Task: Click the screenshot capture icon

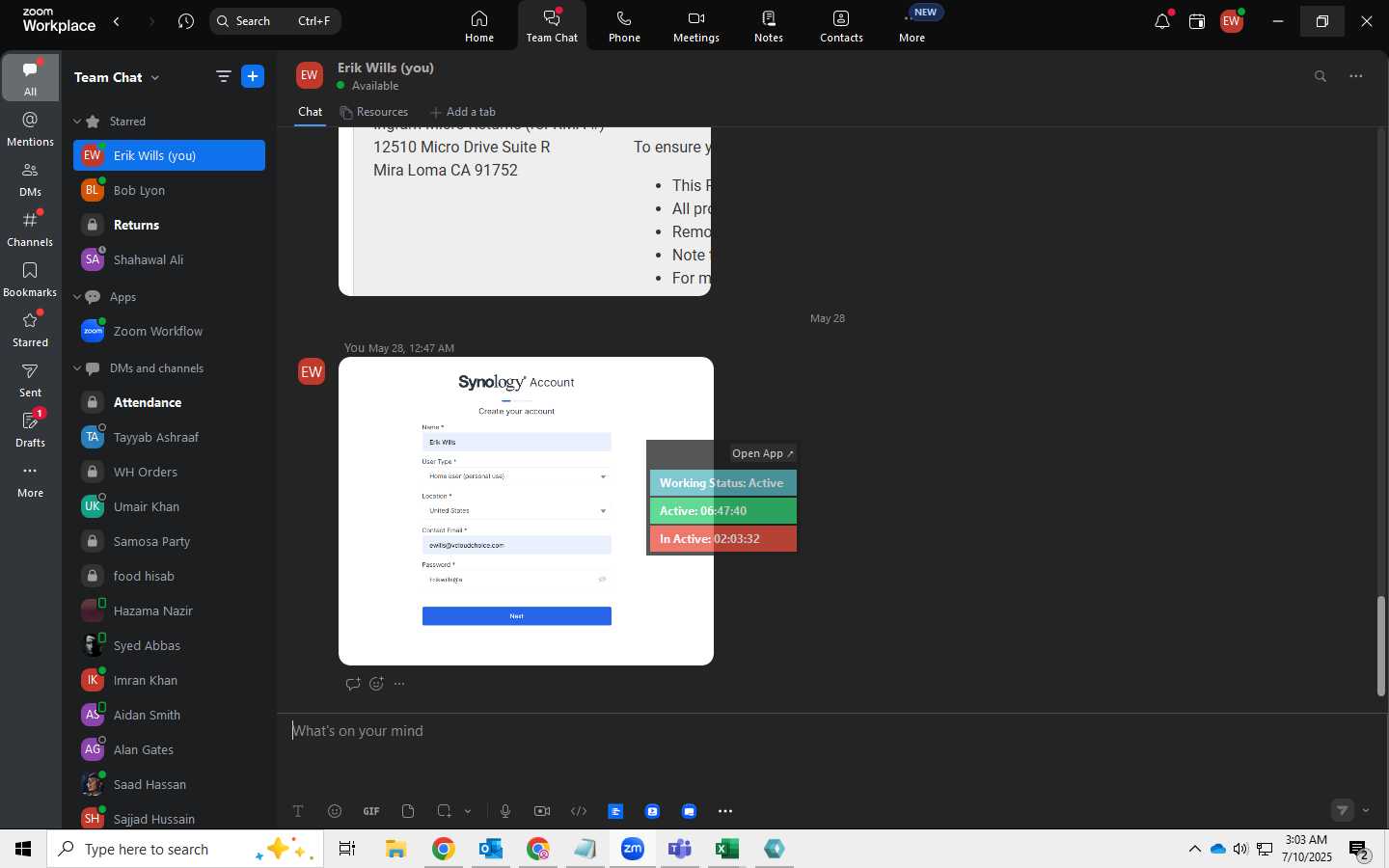Action: [444, 811]
